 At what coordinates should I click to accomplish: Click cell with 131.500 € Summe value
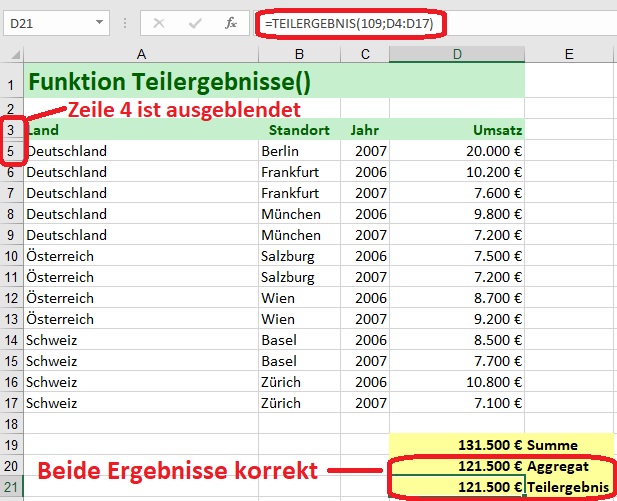[456, 444]
